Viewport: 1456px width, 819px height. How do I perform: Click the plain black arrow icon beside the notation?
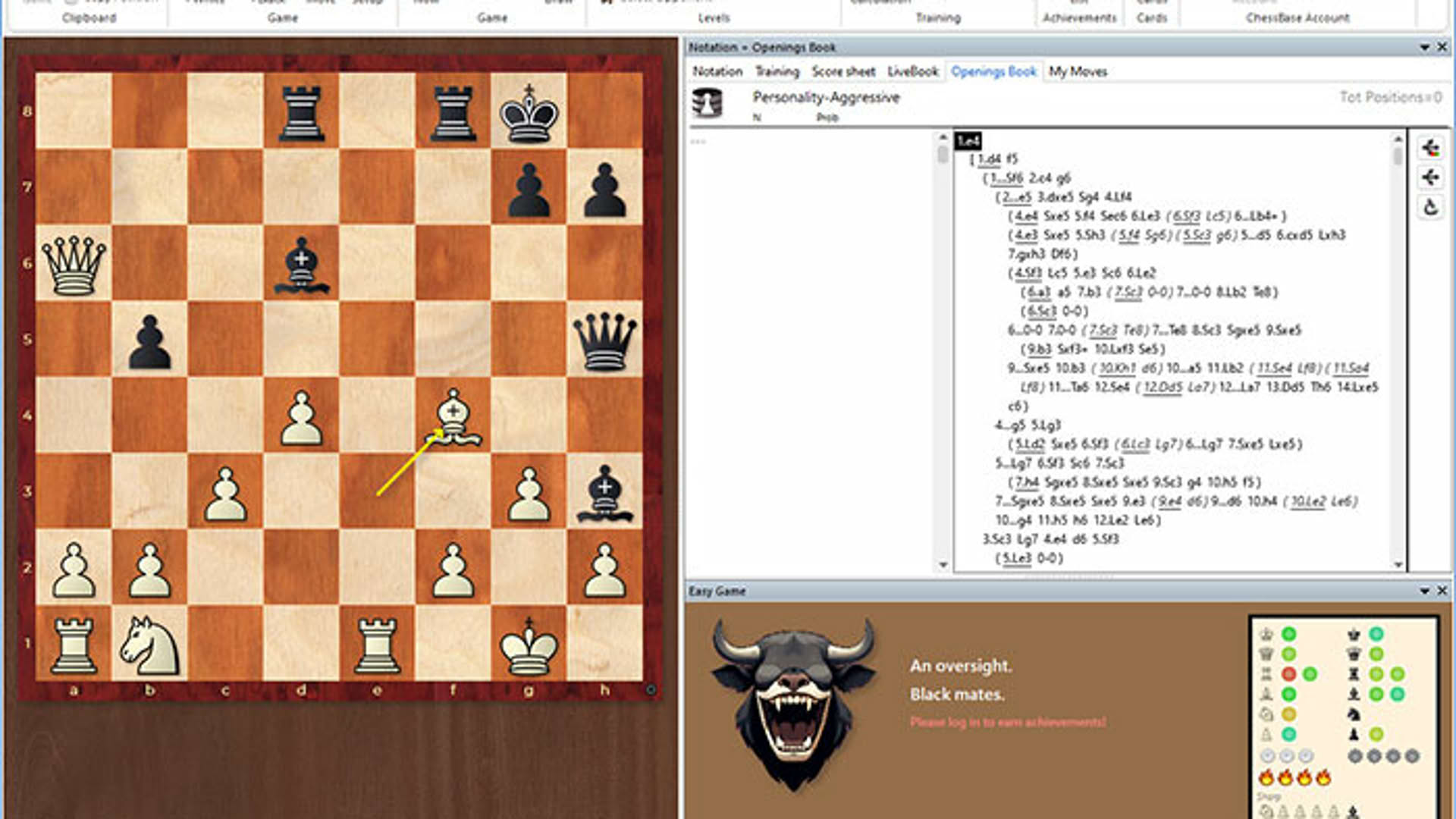tap(1430, 177)
